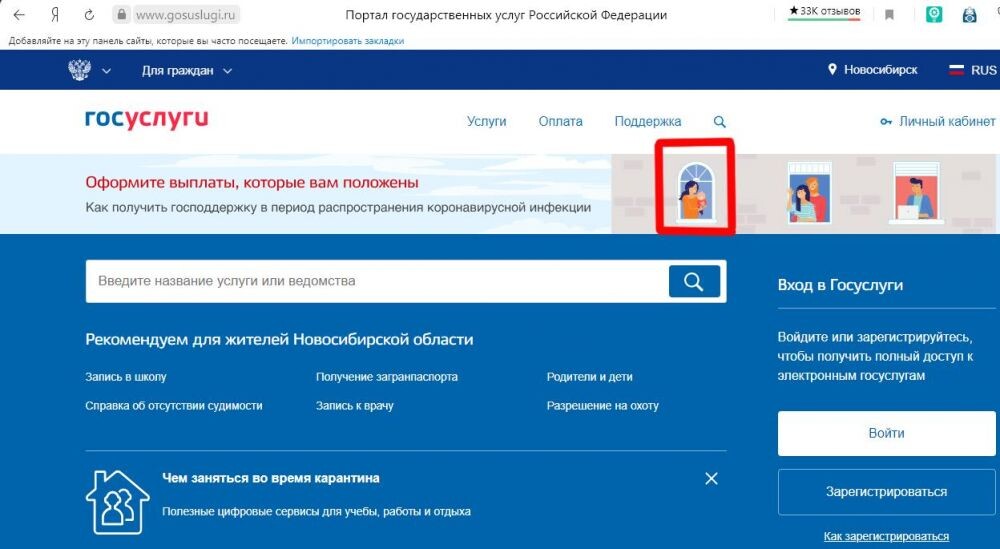
Task: Click the woman with baby window illustration
Action: (x=695, y=191)
